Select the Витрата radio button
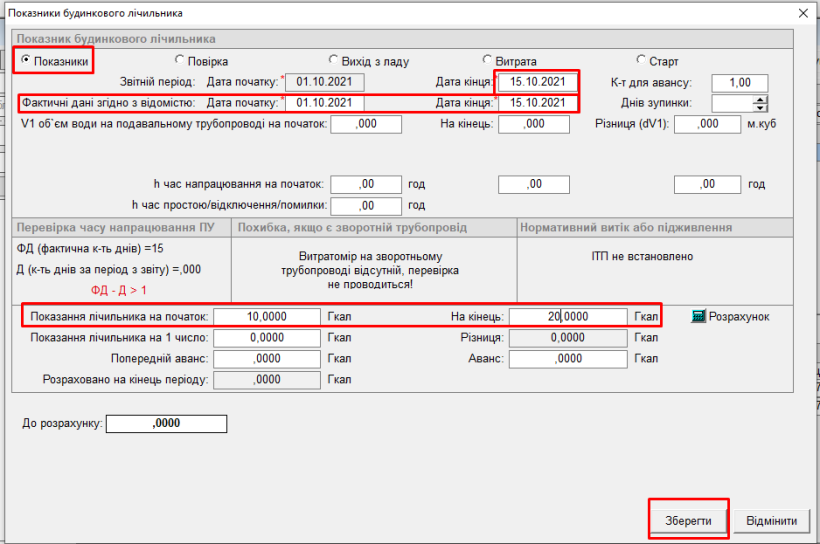The height and width of the screenshot is (544, 820). (487, 61)
